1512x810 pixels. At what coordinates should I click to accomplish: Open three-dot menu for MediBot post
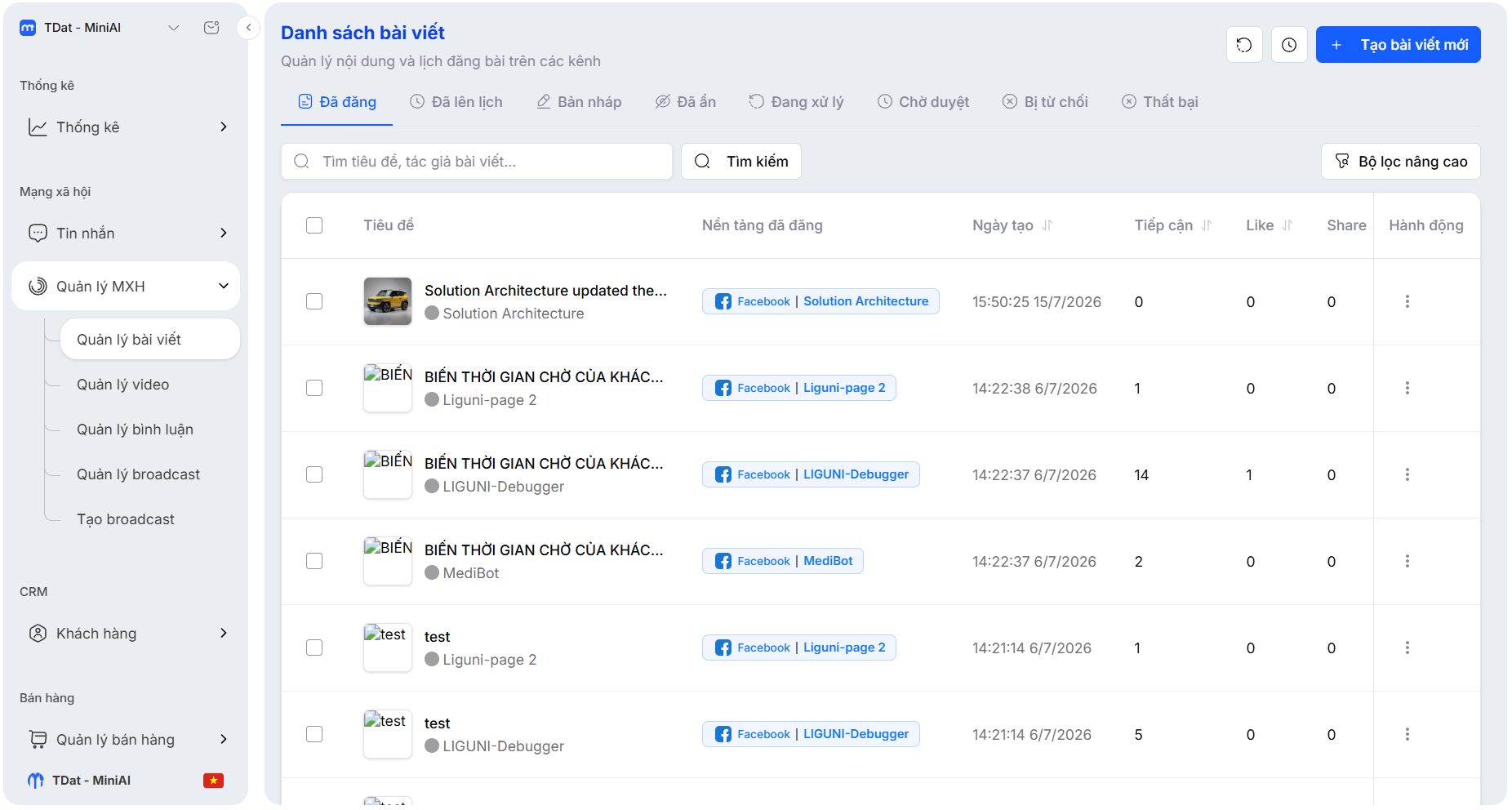pos(1407,561)
